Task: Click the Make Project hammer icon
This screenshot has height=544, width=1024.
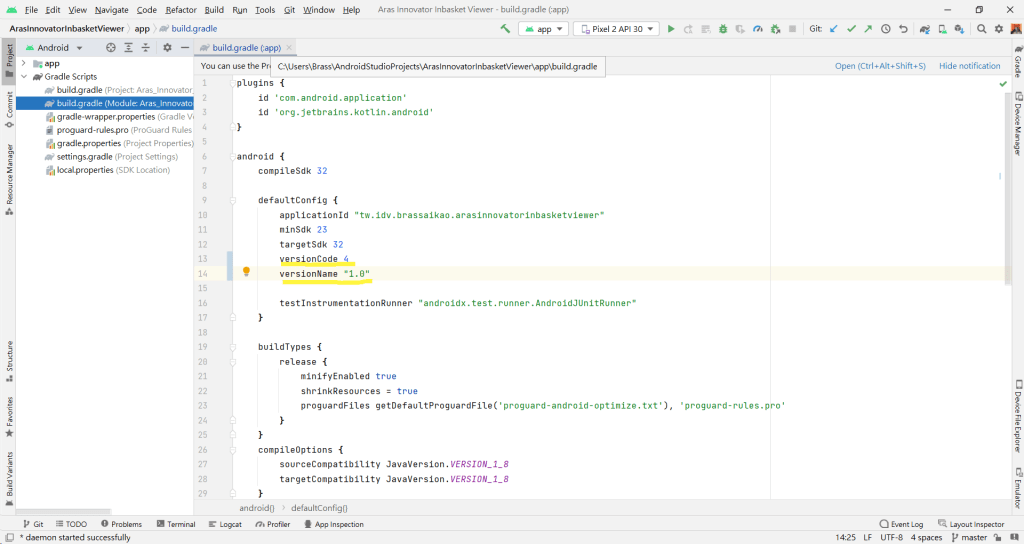Action: click(506, 29)
